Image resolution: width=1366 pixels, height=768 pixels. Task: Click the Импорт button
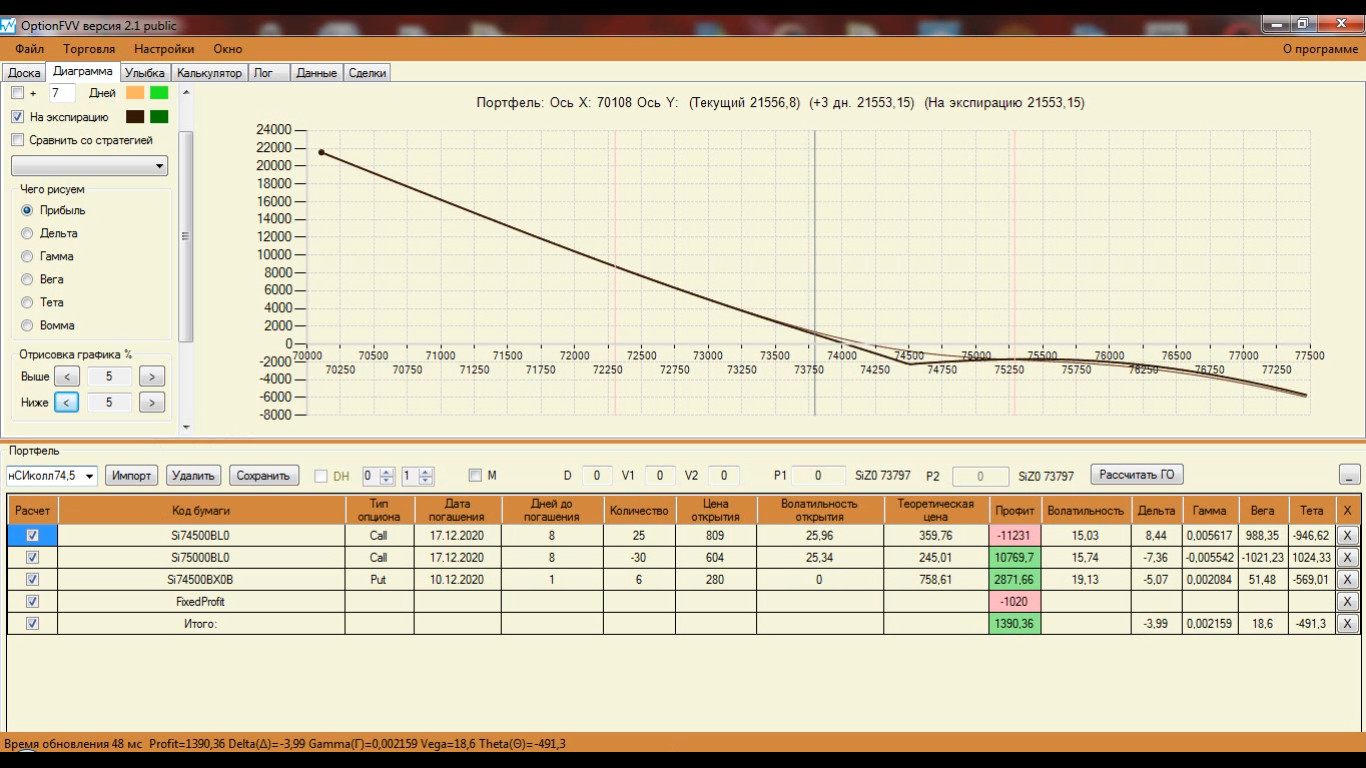(x=131, y=476)
